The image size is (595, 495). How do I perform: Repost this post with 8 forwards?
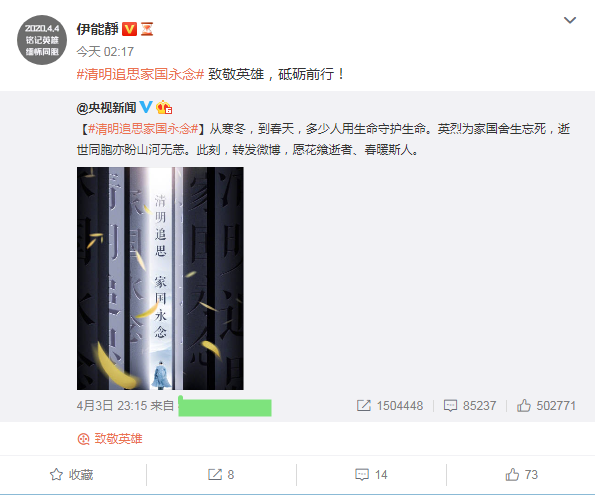(221, 475)
